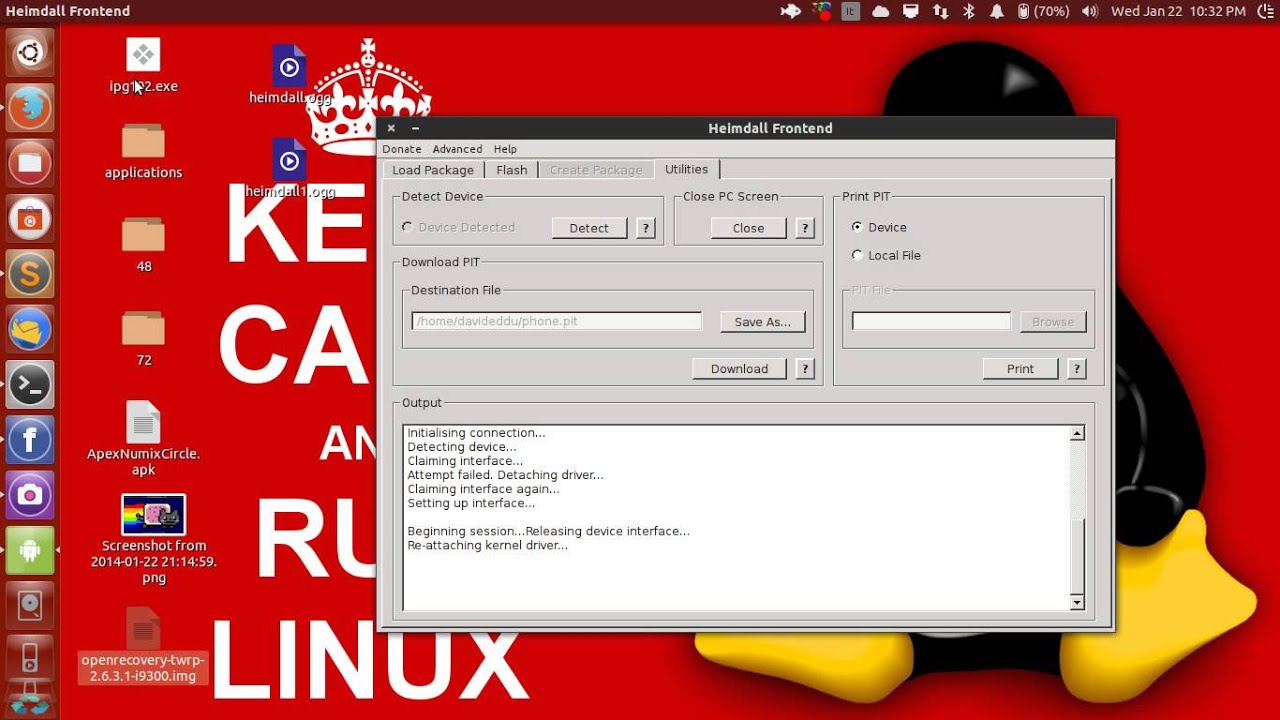Launch Sublime Text from the launcher
Image resolution: width=1280 pixels, height=720 pixels.
[x=29, y=274]
